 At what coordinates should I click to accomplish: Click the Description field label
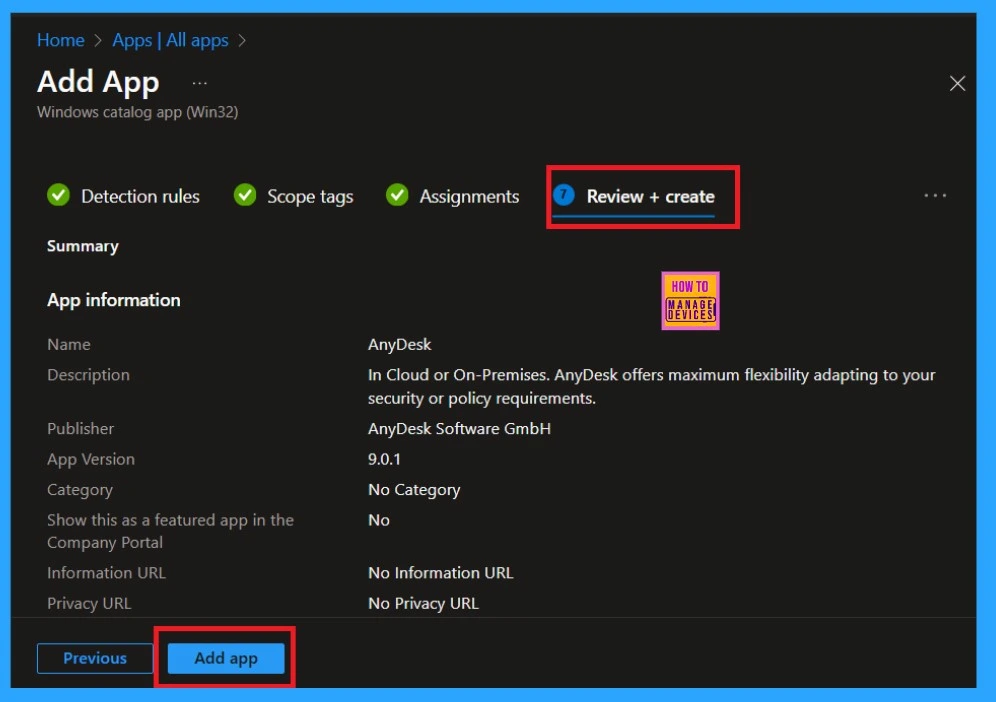(x=88, y=375)
